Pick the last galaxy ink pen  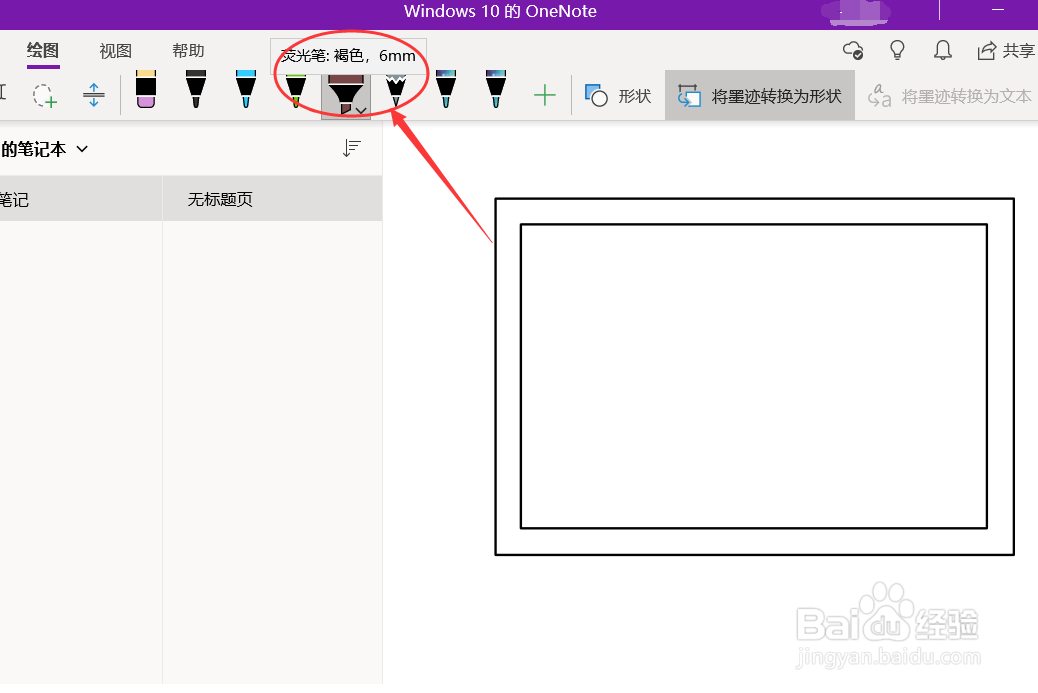(x=496, y=89)
